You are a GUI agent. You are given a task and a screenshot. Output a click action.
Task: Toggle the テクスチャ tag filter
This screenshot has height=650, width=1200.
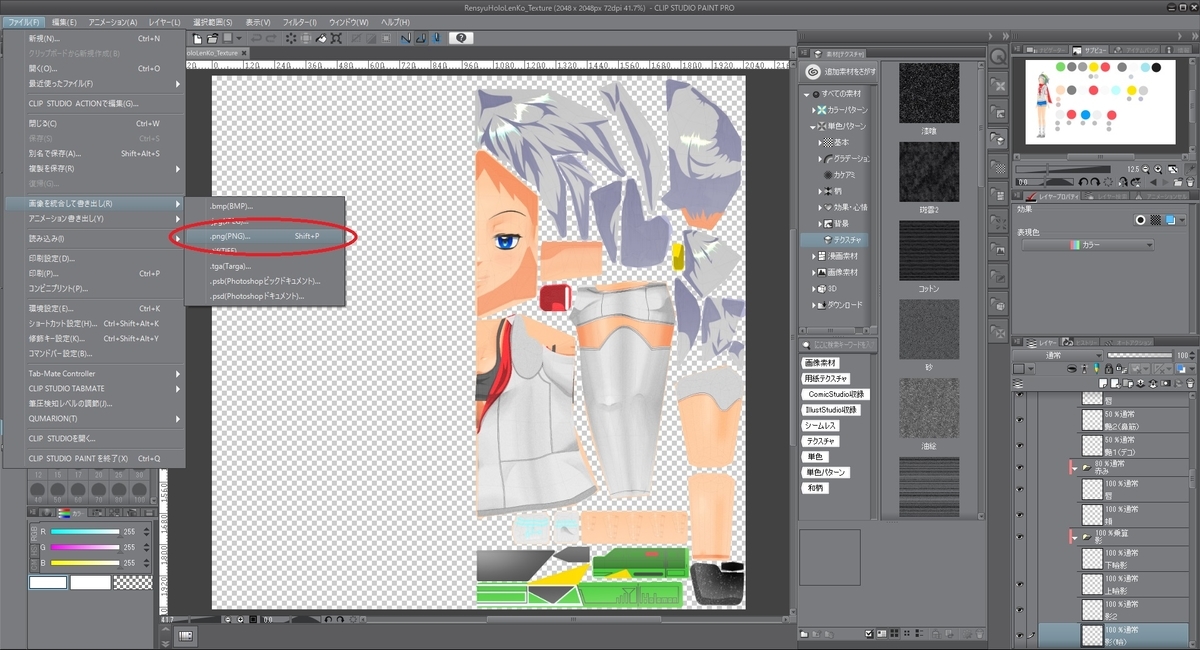(821, 441)
